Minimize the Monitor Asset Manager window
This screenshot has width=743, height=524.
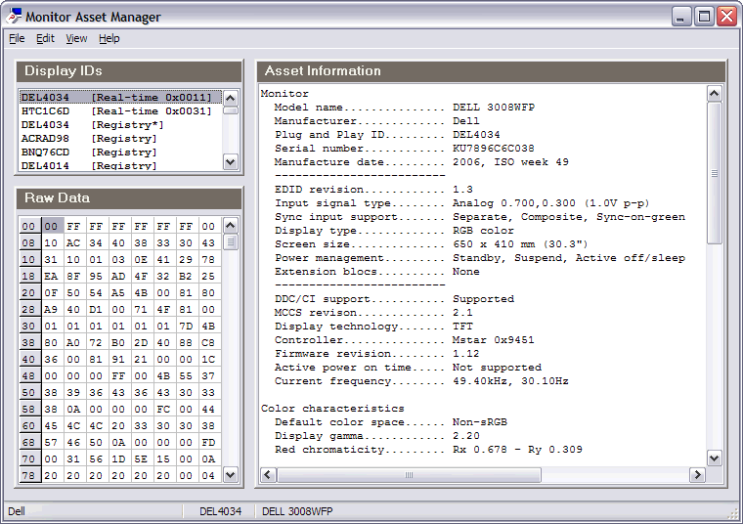pos(681,17)
